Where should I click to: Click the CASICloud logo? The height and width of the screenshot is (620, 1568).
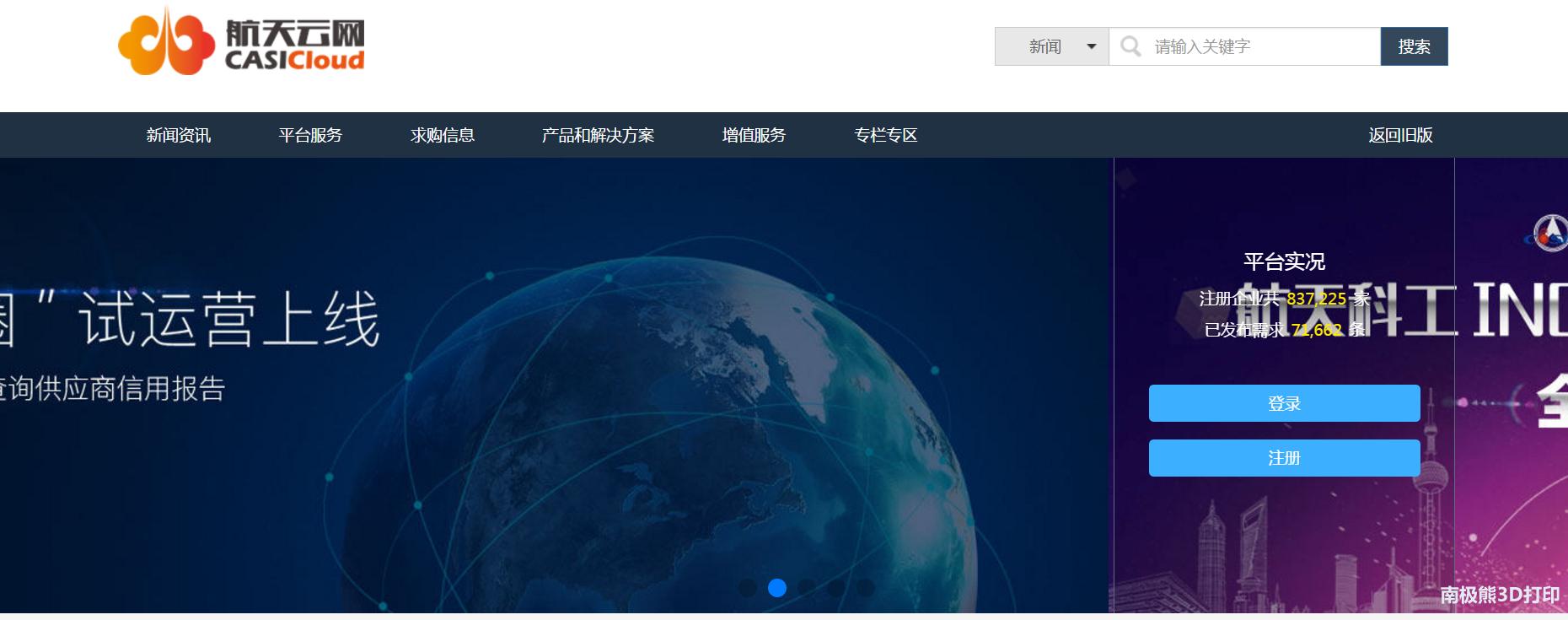pos(241,41)
